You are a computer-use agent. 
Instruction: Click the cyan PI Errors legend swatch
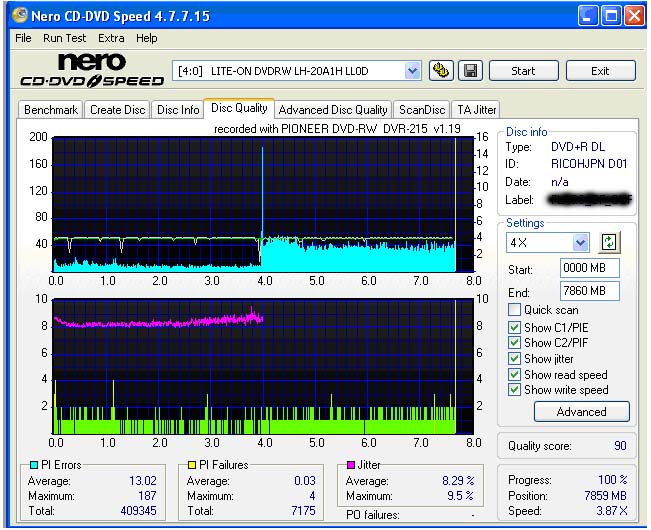click(x=33, y=465)
